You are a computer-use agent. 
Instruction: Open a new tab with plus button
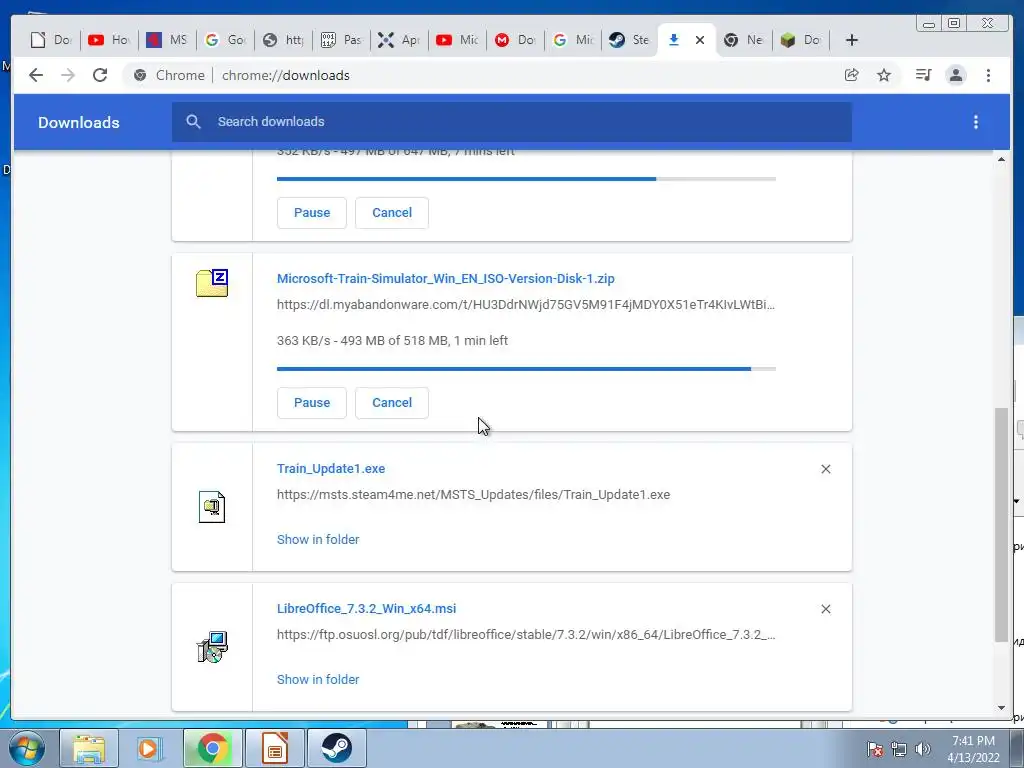852,40
